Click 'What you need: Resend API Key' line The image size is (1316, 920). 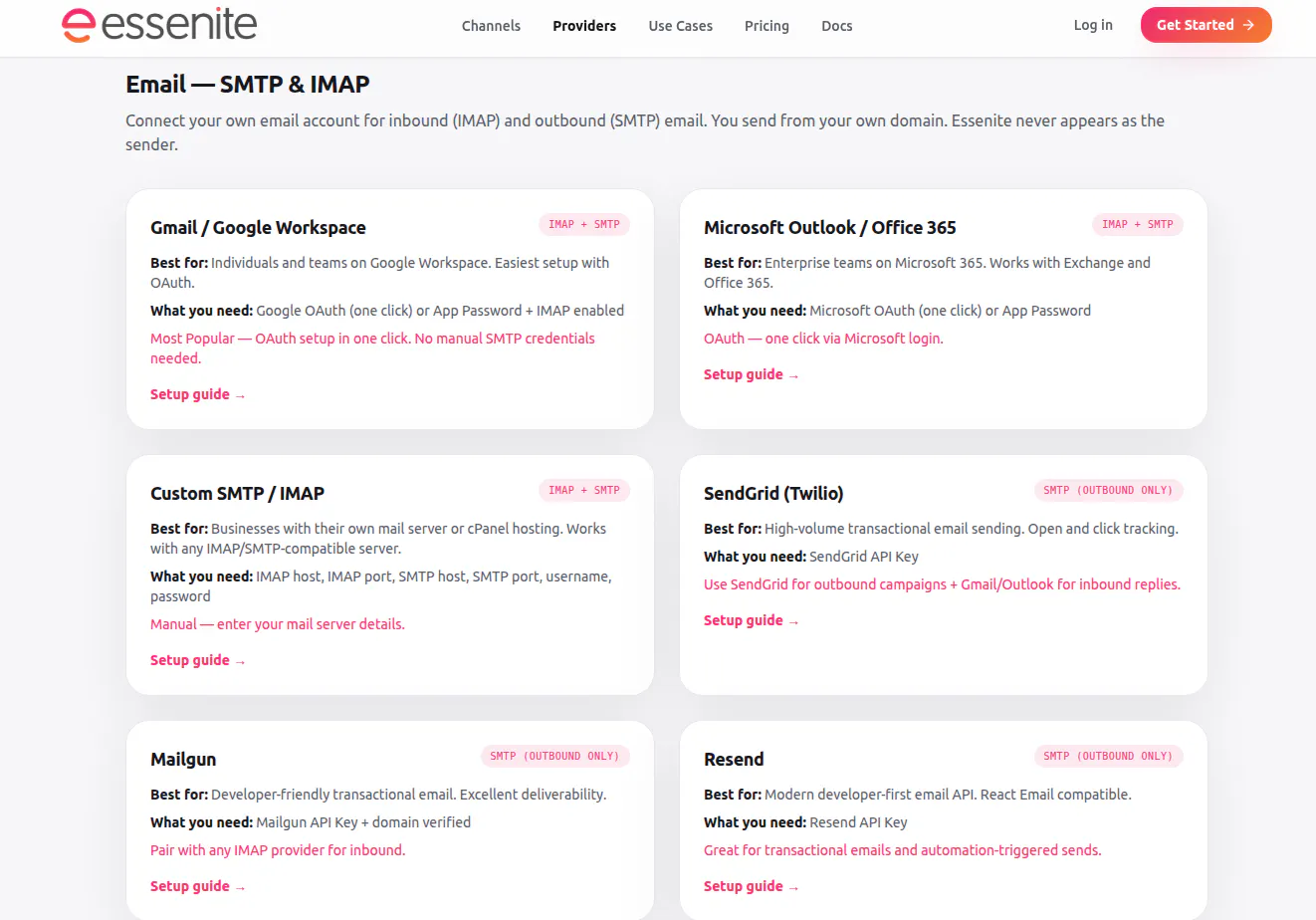(x=805, y=822)
